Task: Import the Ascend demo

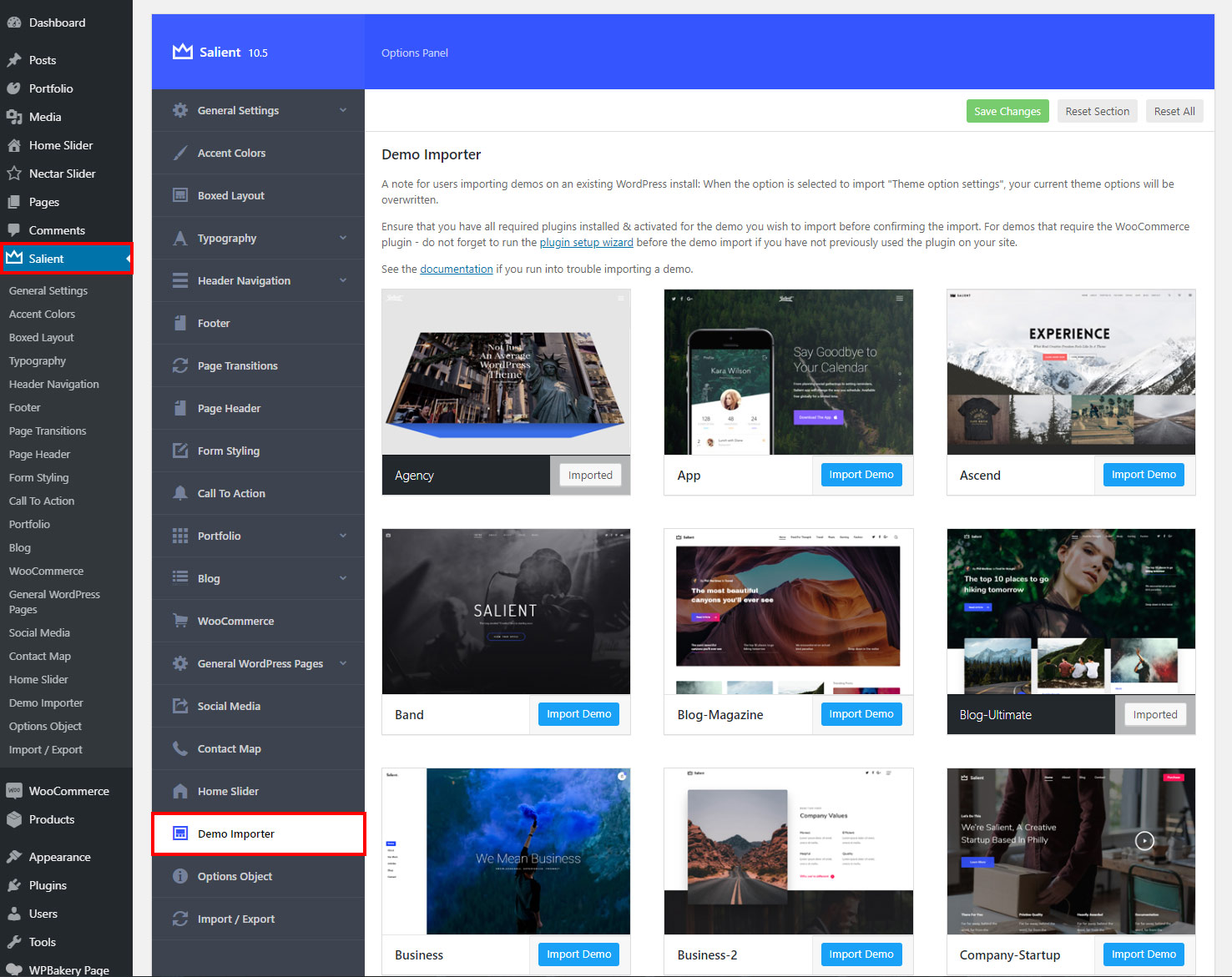Action: pyautogui.click(x=1144, y=475)
